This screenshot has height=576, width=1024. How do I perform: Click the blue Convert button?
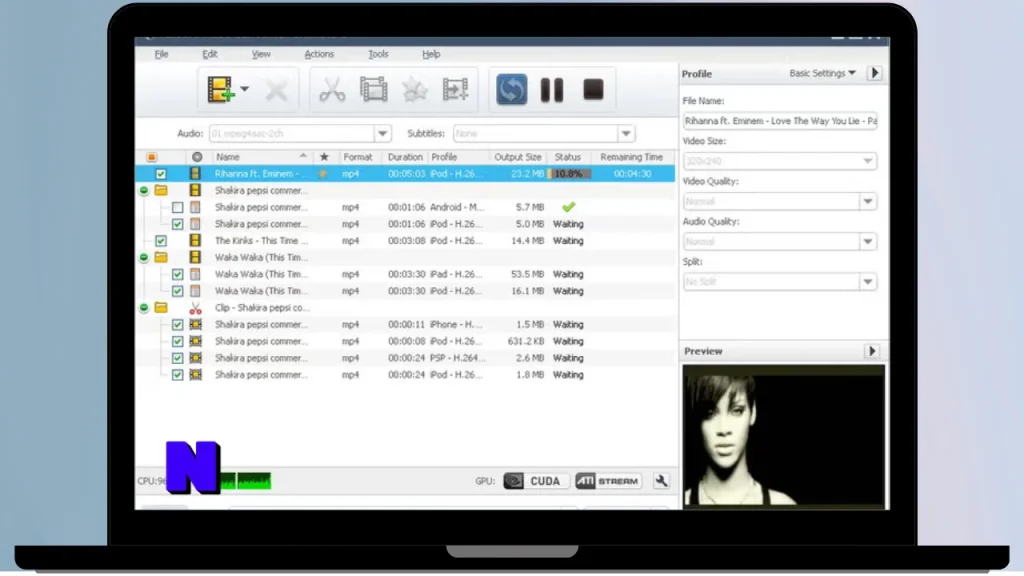coord(511,89)
